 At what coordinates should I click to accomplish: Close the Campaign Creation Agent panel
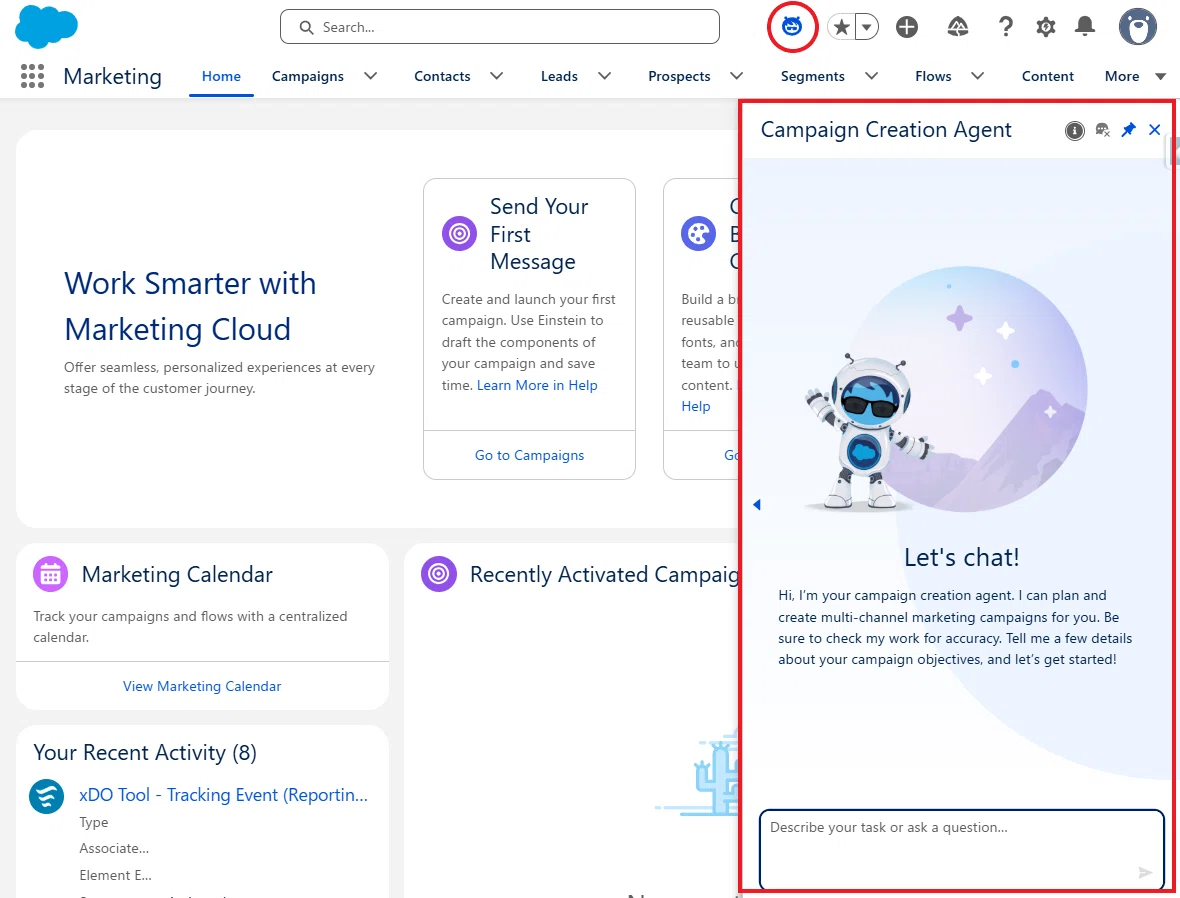click(1154, 129)
